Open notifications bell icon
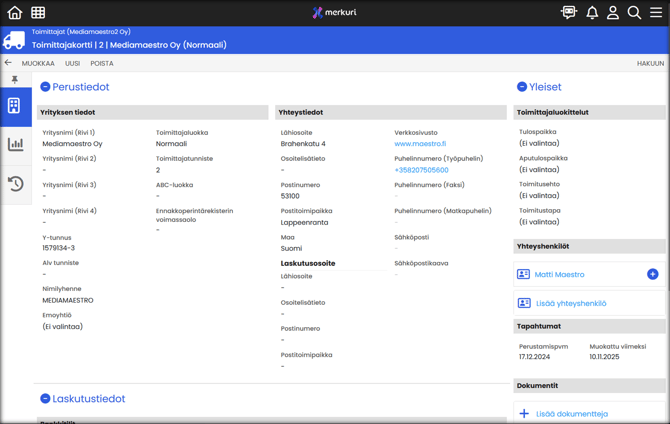670x424 pixels. [592, 13]
